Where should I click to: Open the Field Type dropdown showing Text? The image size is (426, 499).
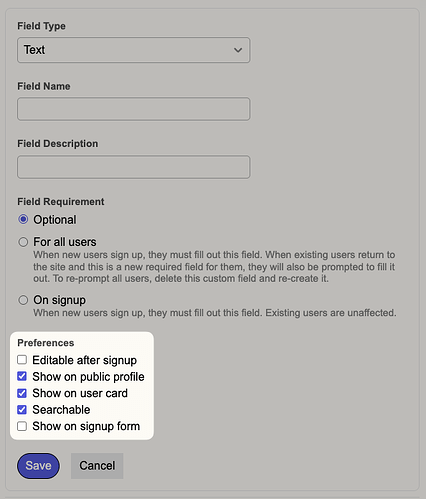133,50
